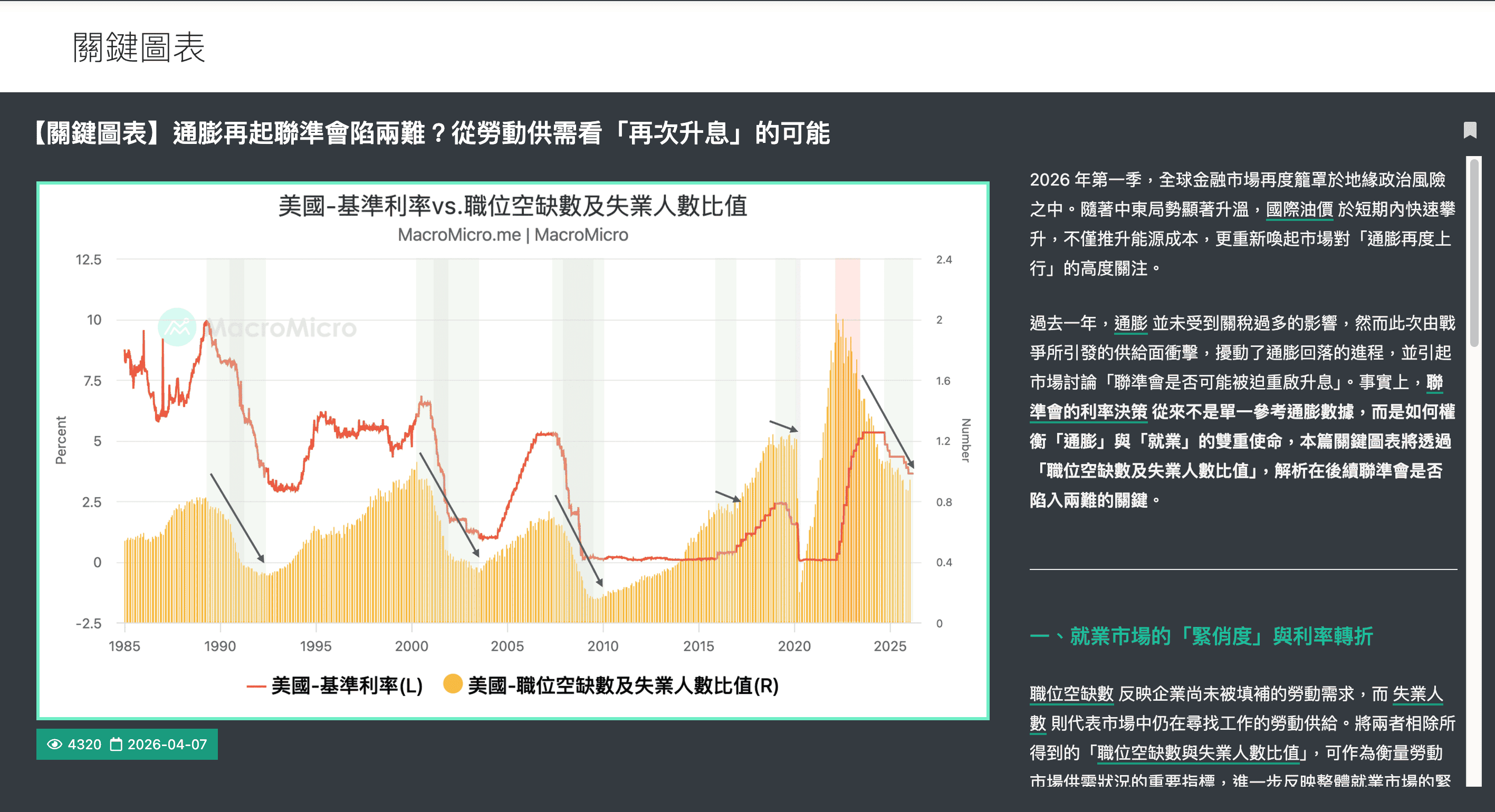Screen dimensions: 1495x812
Task: Click the eye view-count icon
Action: [x=54, y=744]
